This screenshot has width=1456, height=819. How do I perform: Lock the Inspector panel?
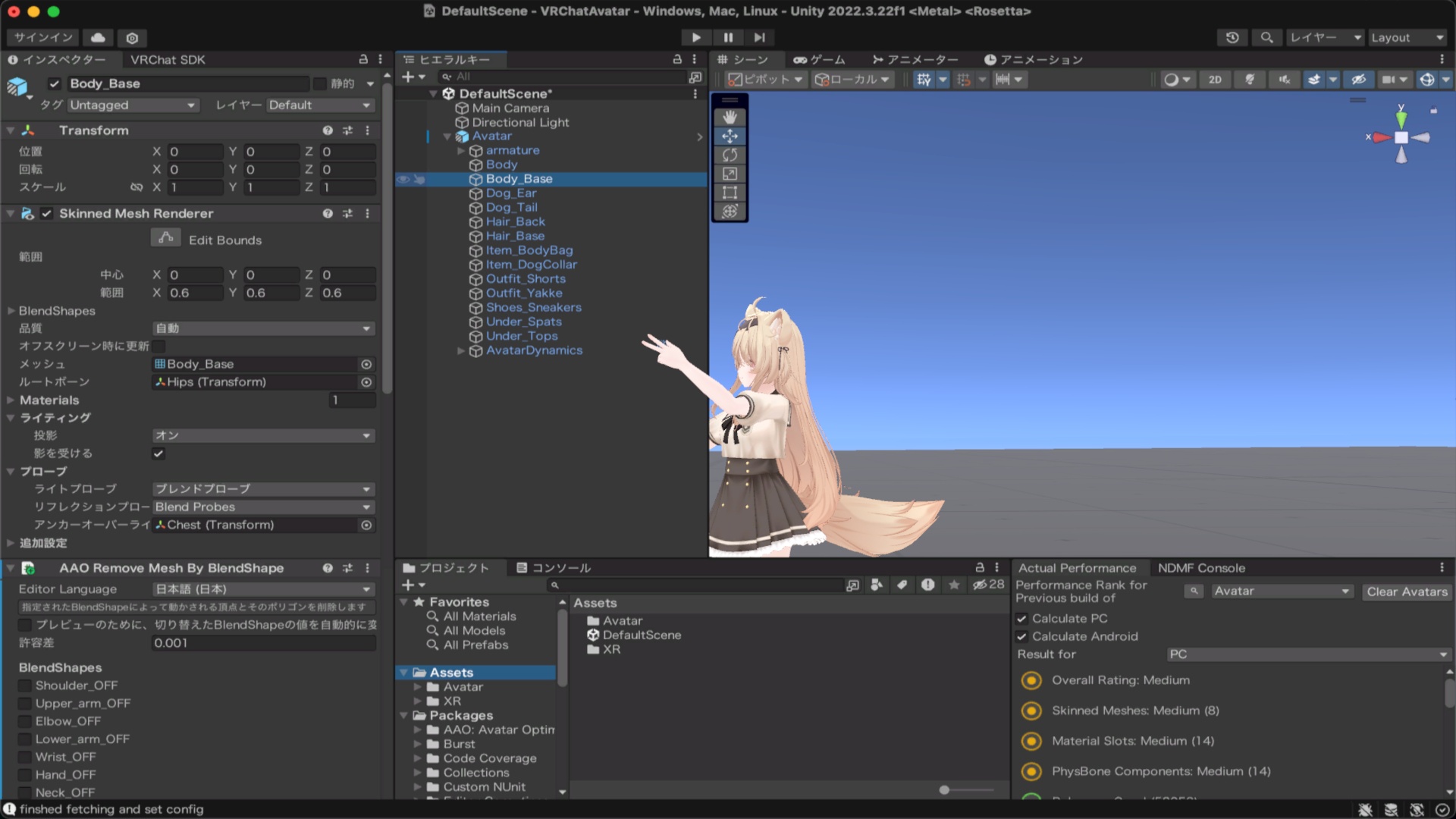point(363,59)
